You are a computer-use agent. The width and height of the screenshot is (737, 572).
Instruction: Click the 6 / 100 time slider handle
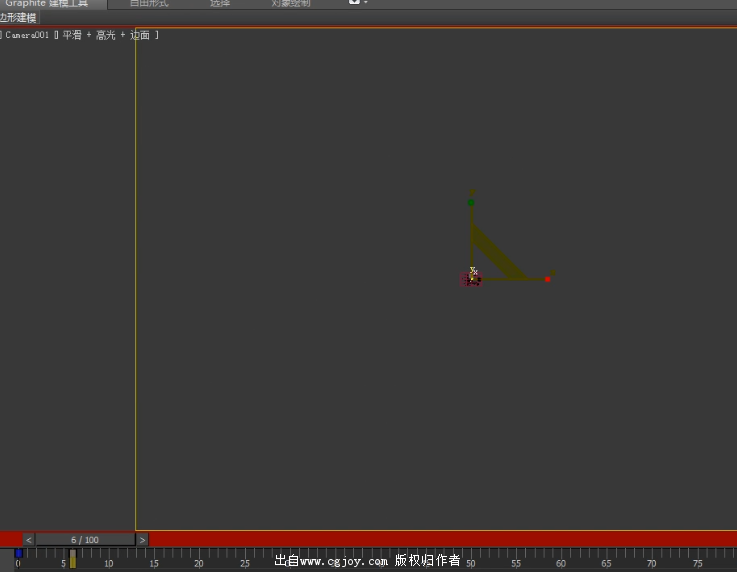[85, 540]
